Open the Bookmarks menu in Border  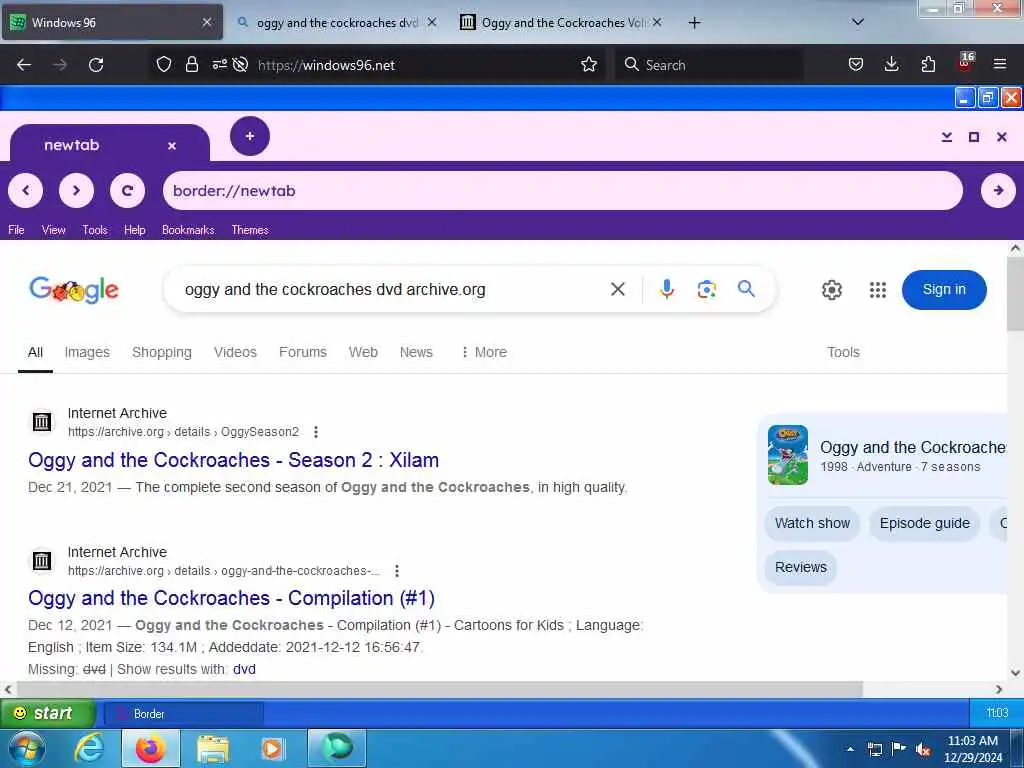188,230
